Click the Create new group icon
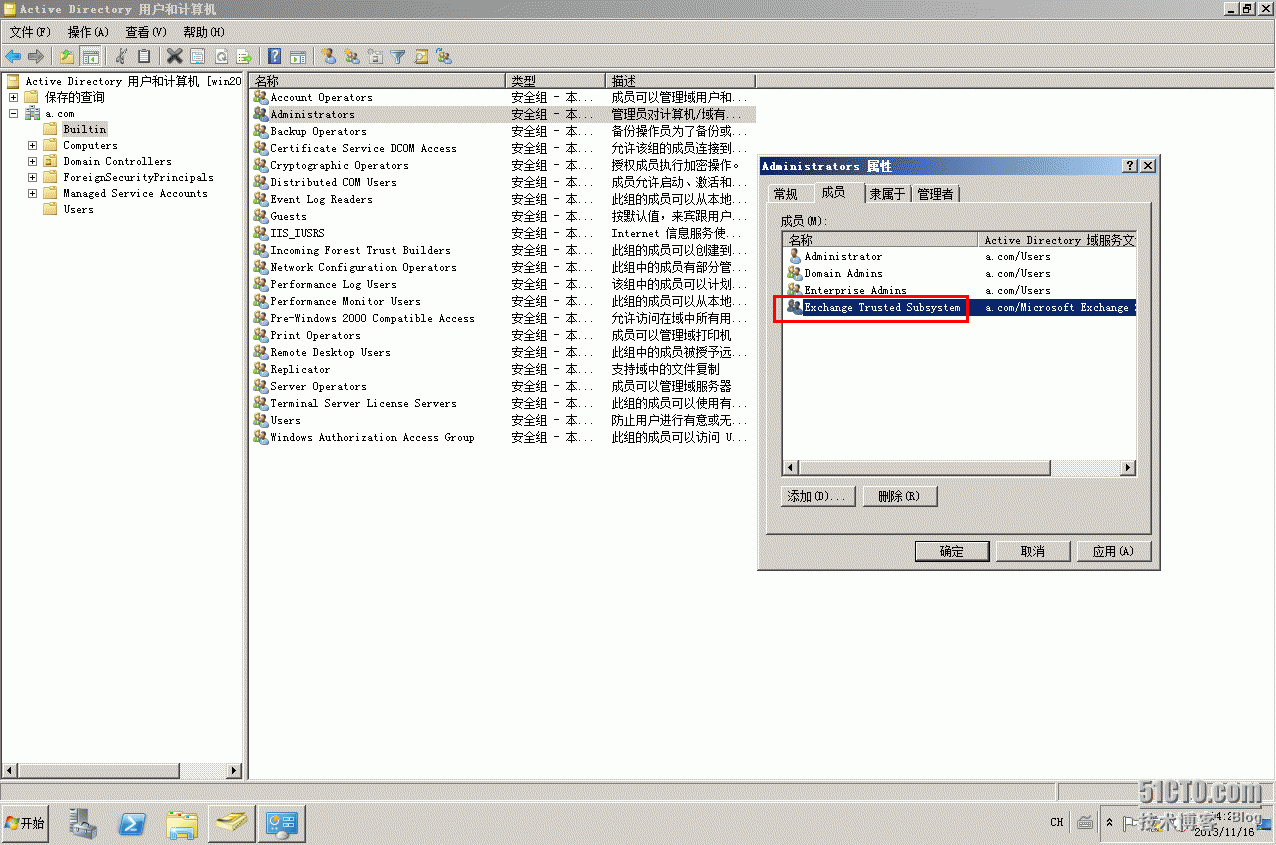The image size is (1276, 845). 352,57
